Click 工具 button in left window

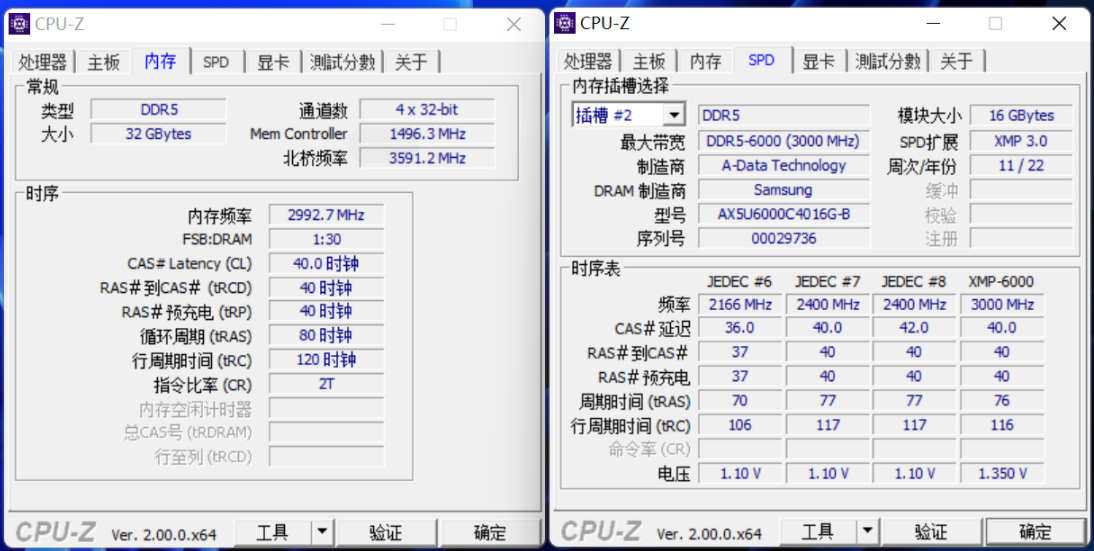click(x=273, y=533)
